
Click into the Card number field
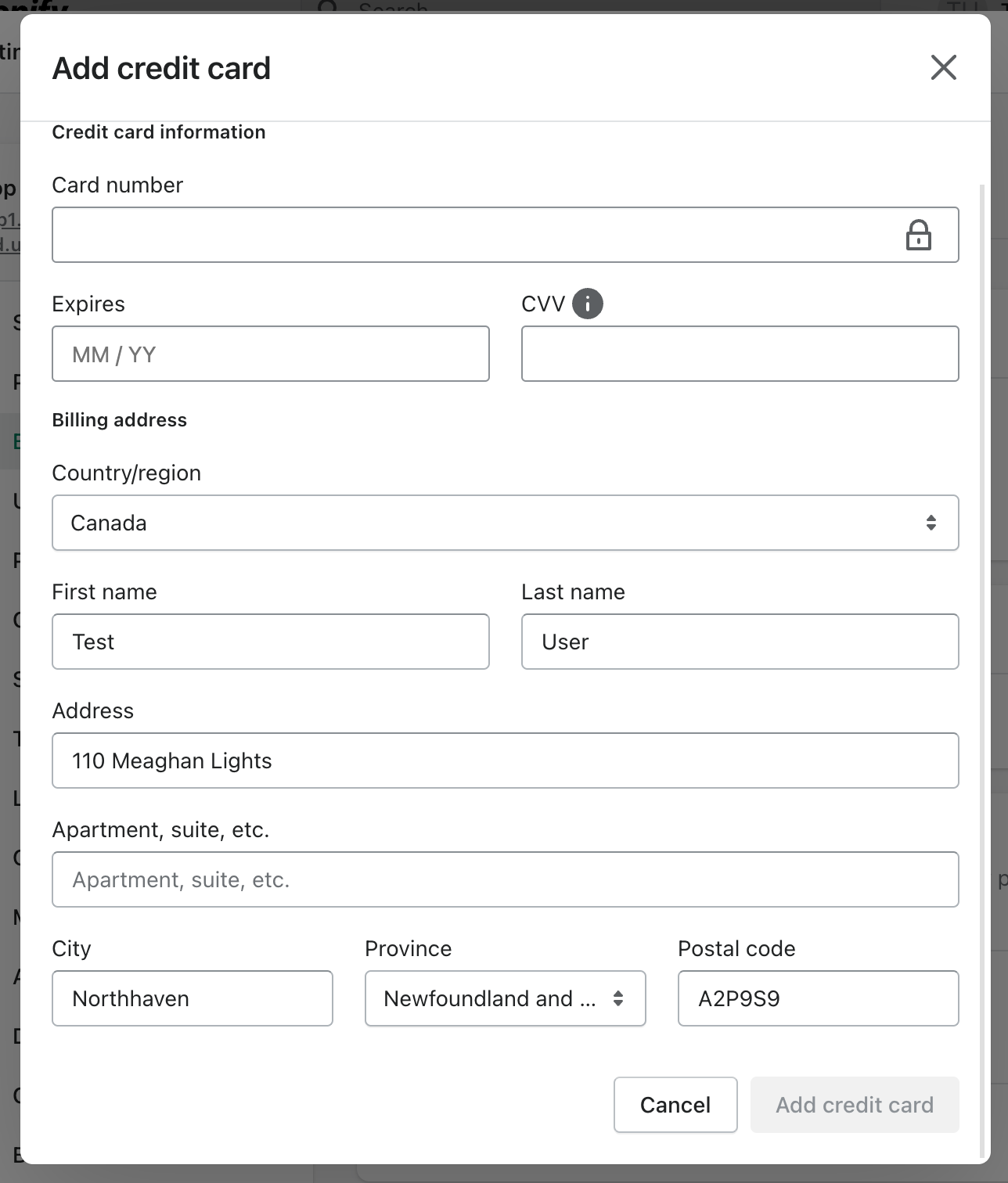click(470, 235)
